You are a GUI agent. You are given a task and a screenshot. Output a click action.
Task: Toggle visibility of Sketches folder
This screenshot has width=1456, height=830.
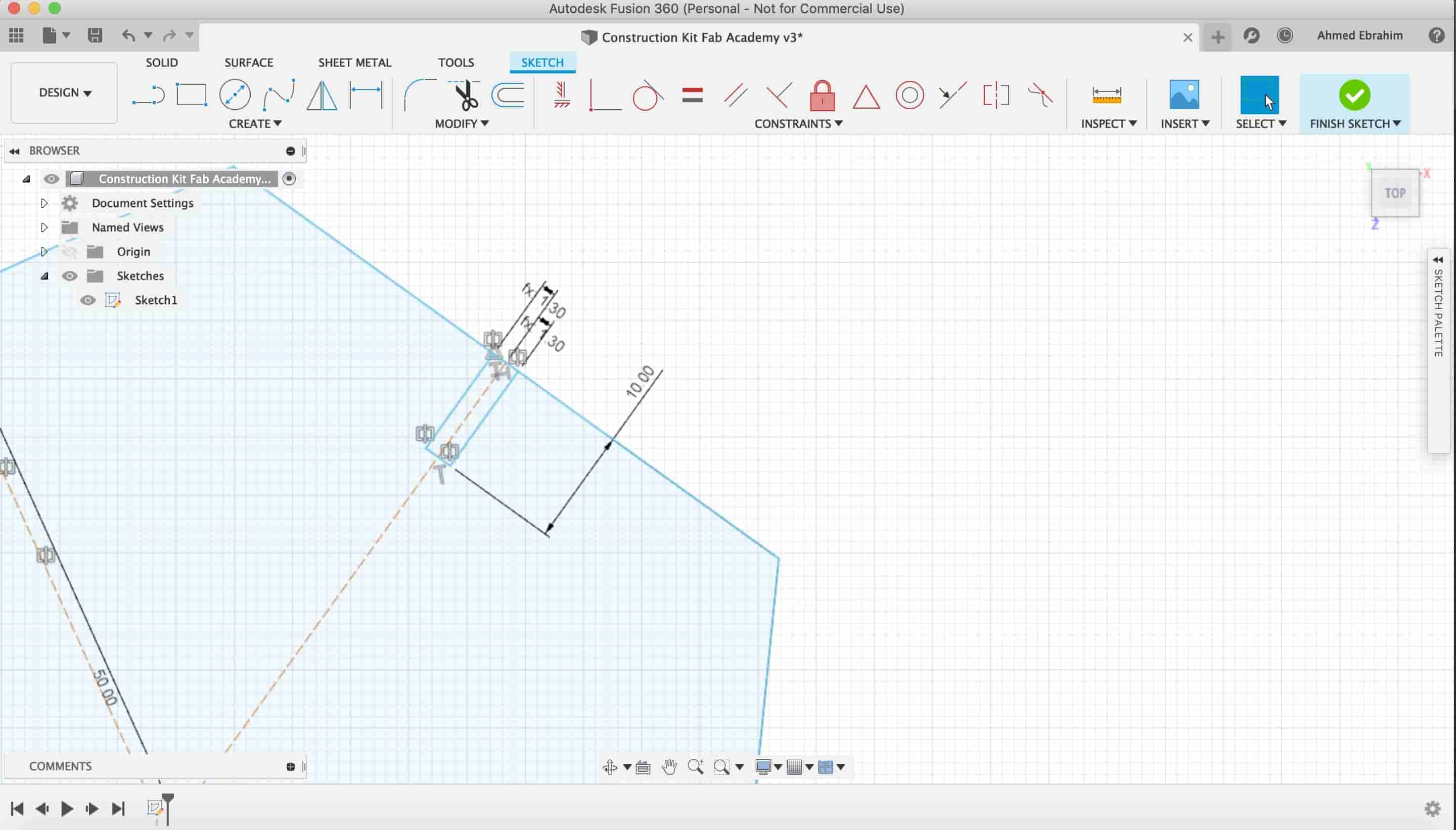pos(70,276)
